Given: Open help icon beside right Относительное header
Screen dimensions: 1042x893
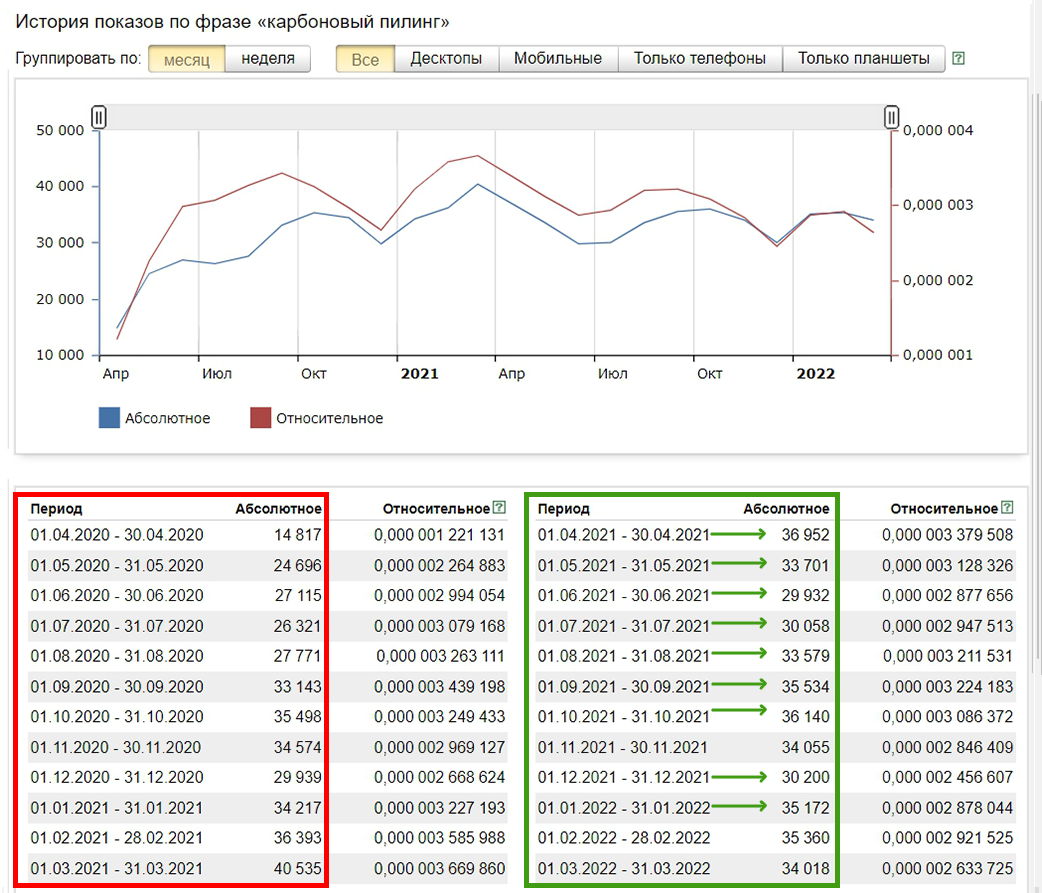Looking at the screenshot, I should pos(1007,508).
